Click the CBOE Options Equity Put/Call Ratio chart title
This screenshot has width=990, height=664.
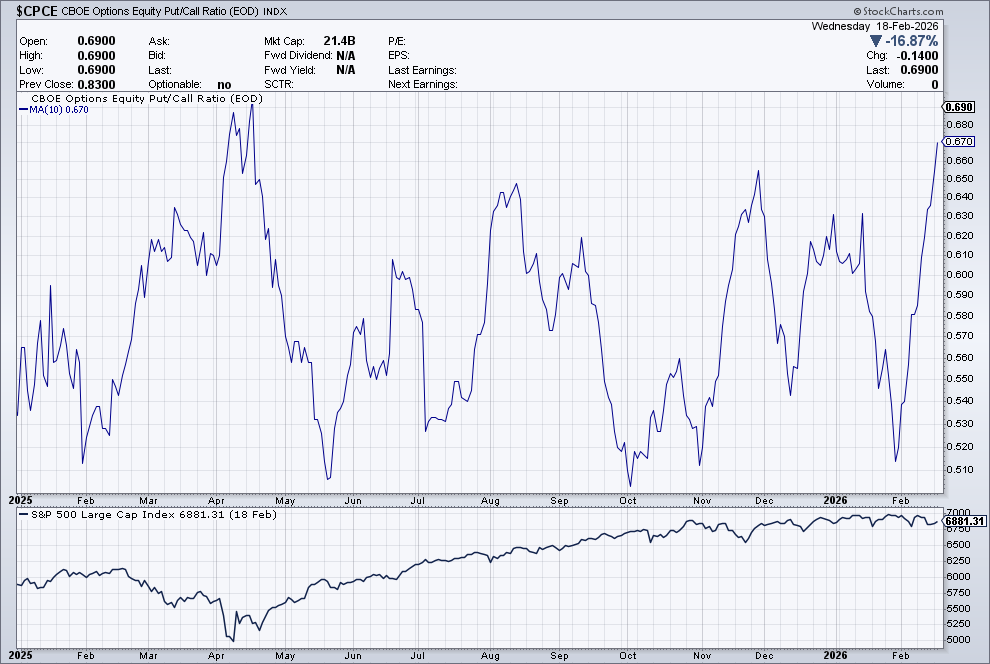pos(146,98)
